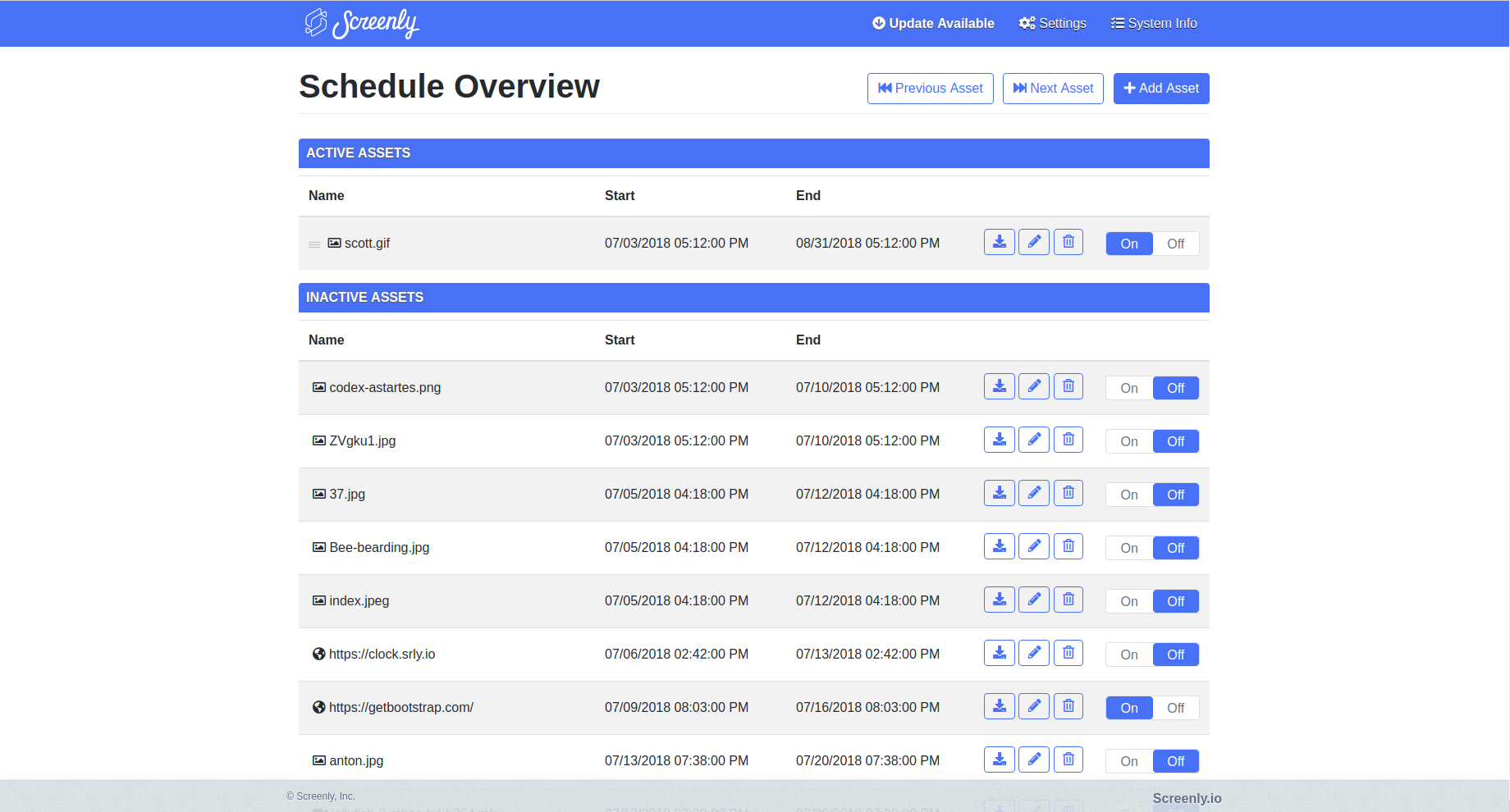This screenshot has width=1510, height=812.
Task: Open System Info
Action: pos(1153,23)
